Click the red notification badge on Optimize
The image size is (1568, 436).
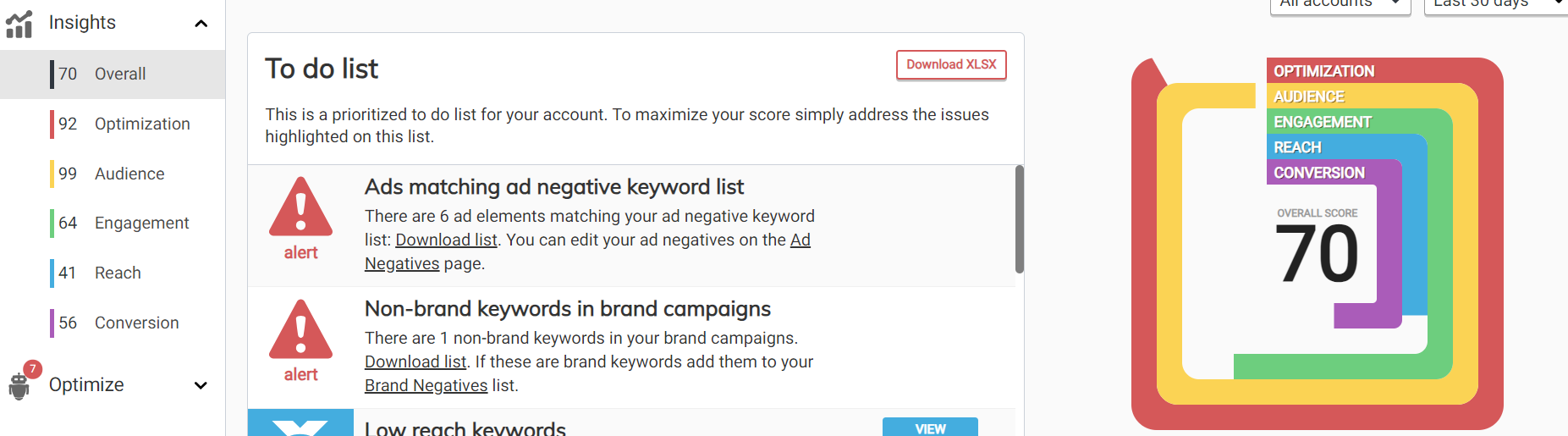click(x=32, y=369)
